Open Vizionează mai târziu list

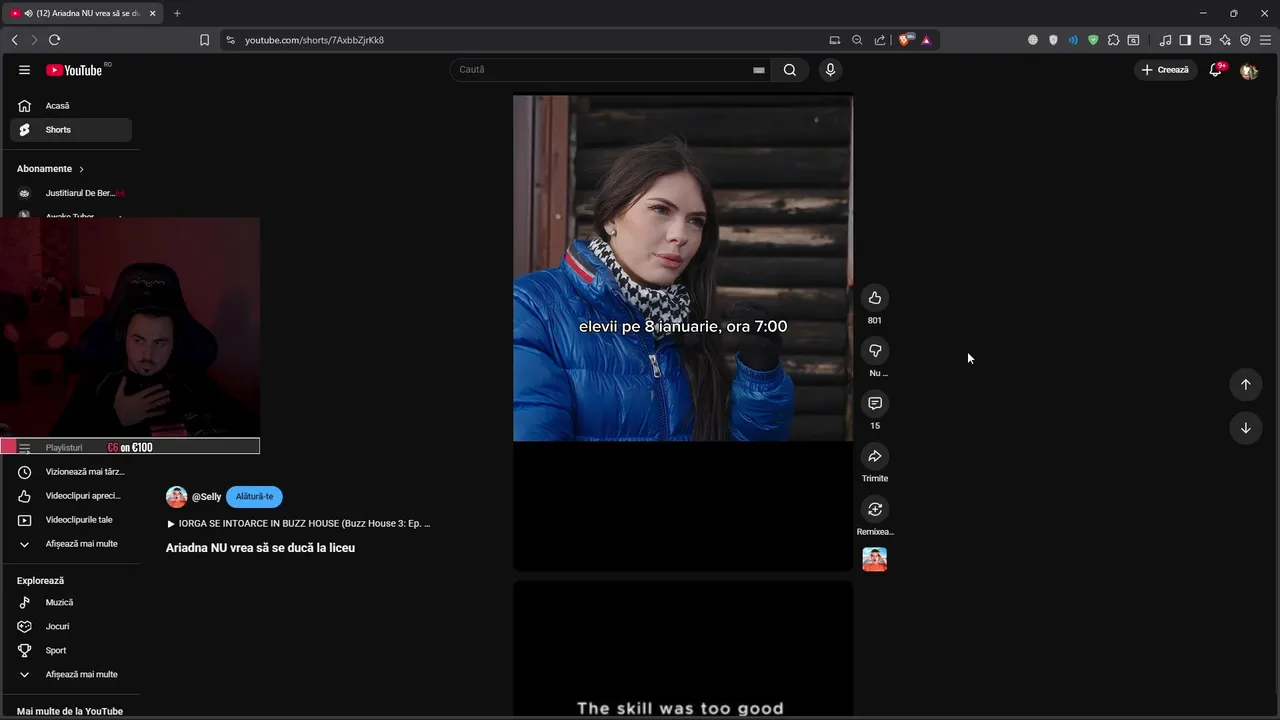[71, 472]
